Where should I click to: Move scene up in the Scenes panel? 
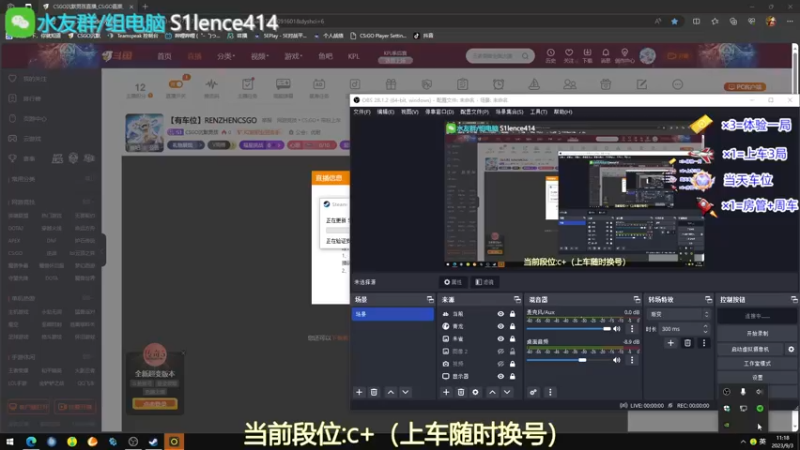[390, 392]
